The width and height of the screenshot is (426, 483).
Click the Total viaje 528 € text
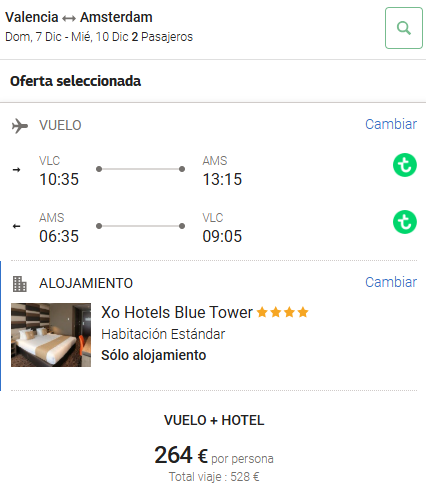214,476
